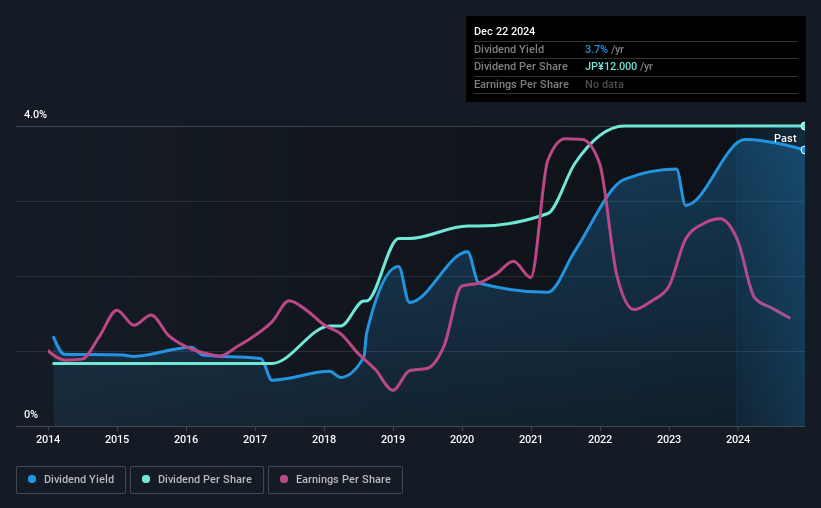This screenshot has height=508, width=821.
Task: Click the teal endpoint marker on the dividend per share line
Action: 804,126
